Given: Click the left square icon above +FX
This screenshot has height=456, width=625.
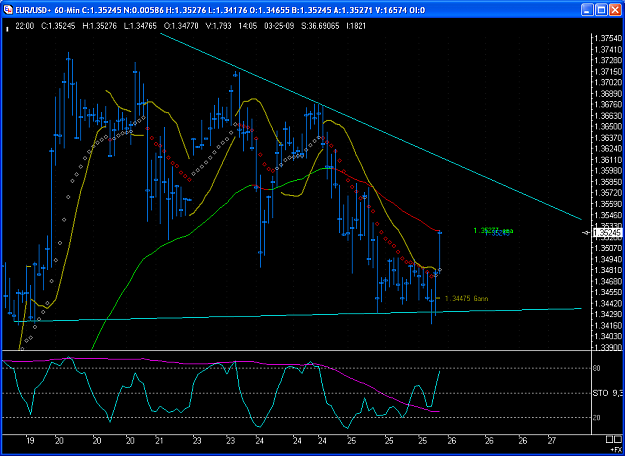Looking at the screenshot, I should 610,440.
